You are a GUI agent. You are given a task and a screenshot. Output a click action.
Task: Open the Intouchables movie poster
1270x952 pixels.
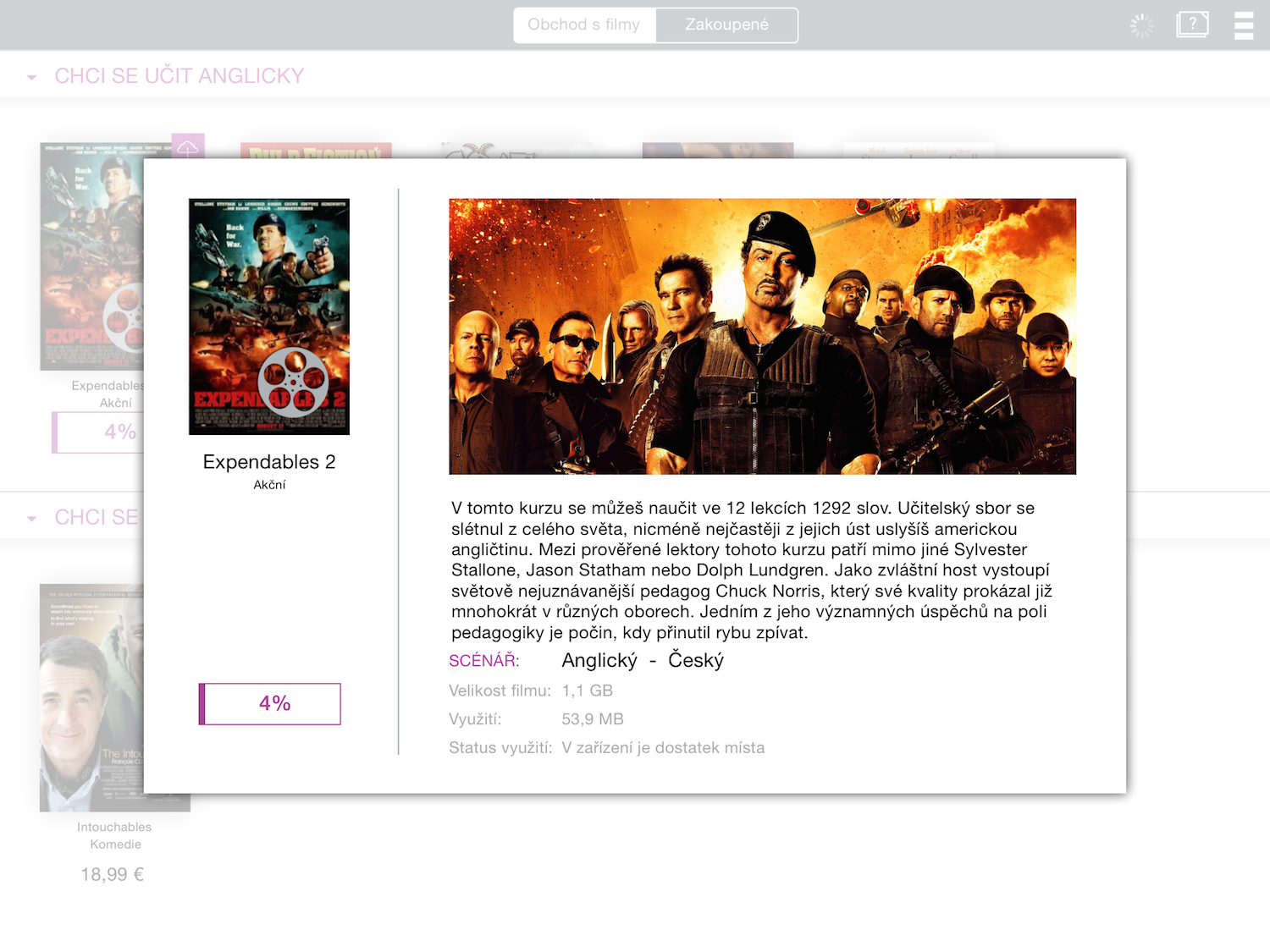[91, 697]
